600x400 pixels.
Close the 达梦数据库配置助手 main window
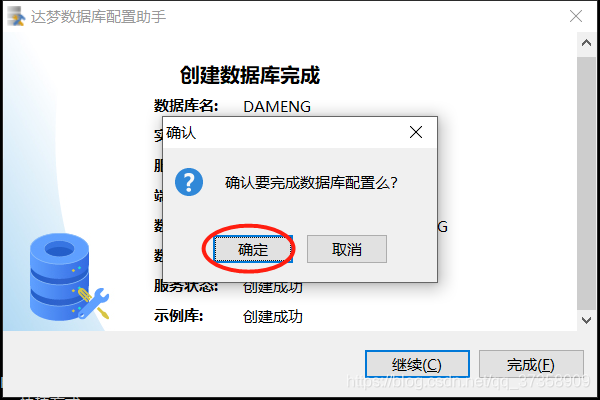[576, 16]
